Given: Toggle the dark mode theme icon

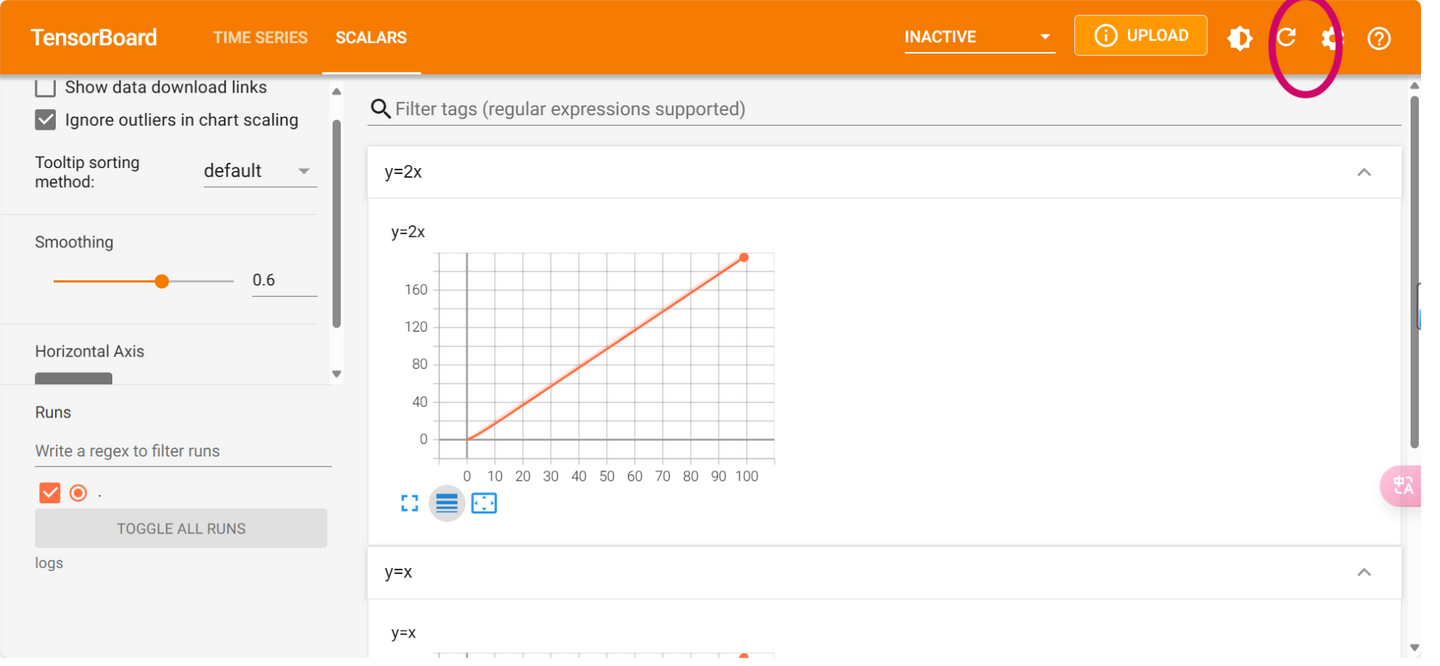Looking at the screenshot, I should pos(1240,39).
